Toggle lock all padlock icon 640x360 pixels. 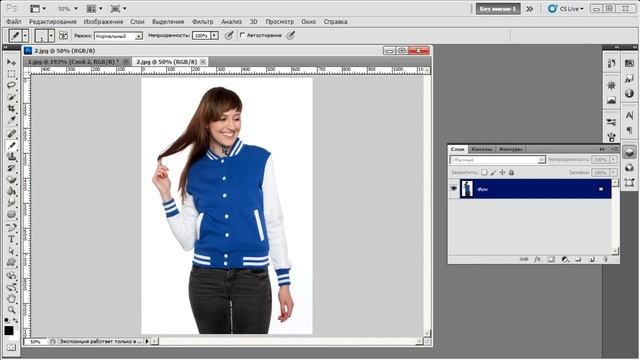click(x=511, y=172)
